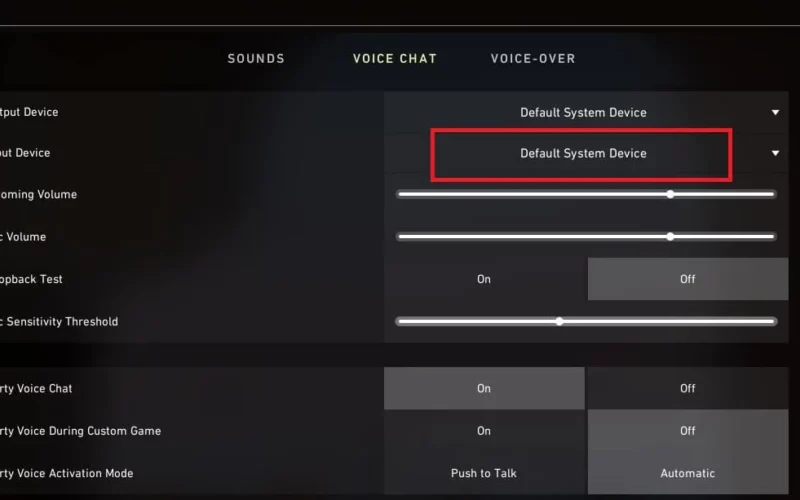This screenshot has width=800, height=500.
Task: Select Default System Device for Input Device
Action: click(x=583, y=154)
